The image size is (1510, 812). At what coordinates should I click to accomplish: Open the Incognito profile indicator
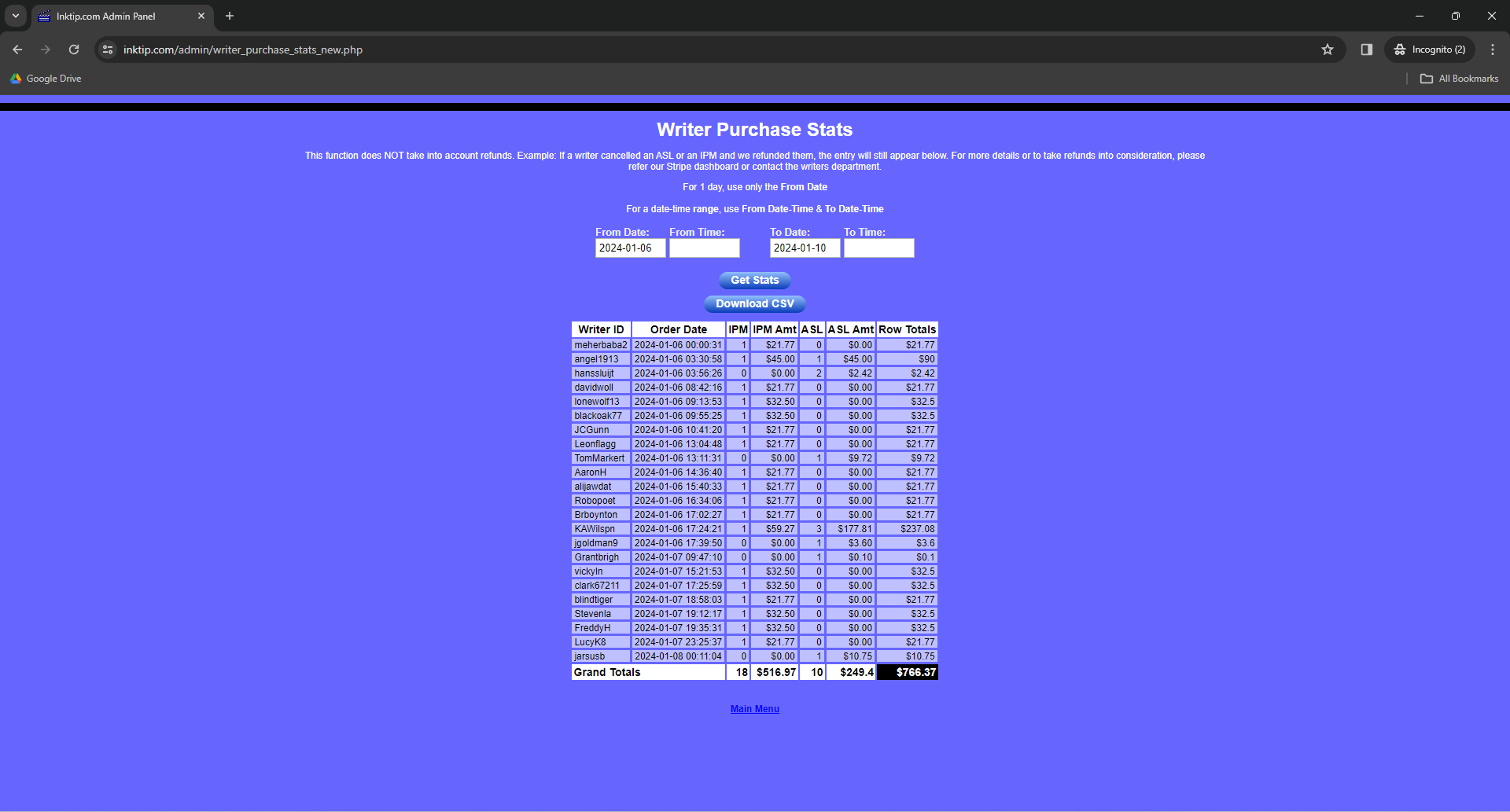point(1431,50)
